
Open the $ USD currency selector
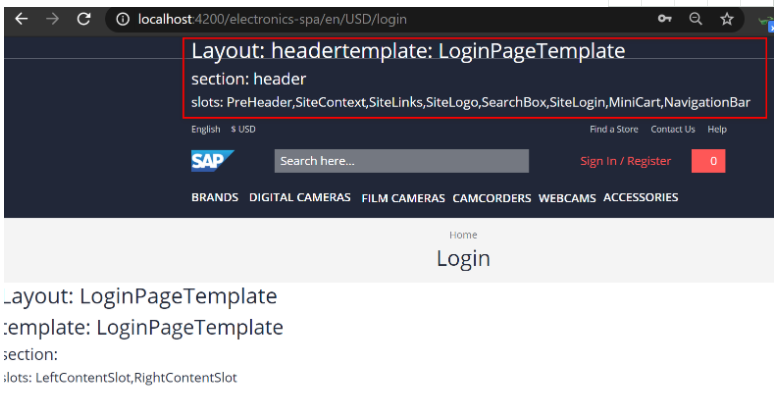tap(243, 130)
